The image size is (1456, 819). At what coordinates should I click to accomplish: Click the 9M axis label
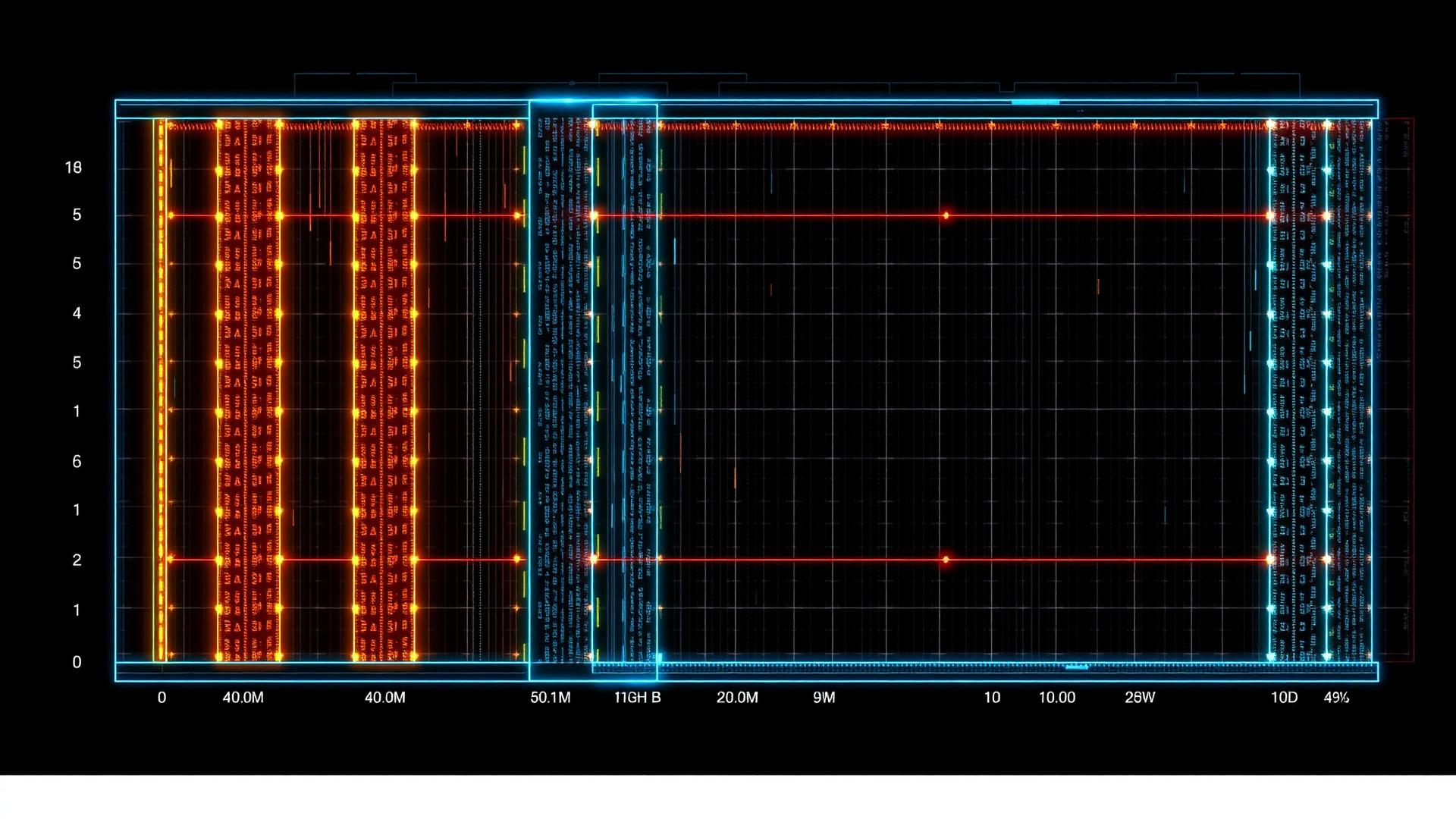[x=824, y=697]
